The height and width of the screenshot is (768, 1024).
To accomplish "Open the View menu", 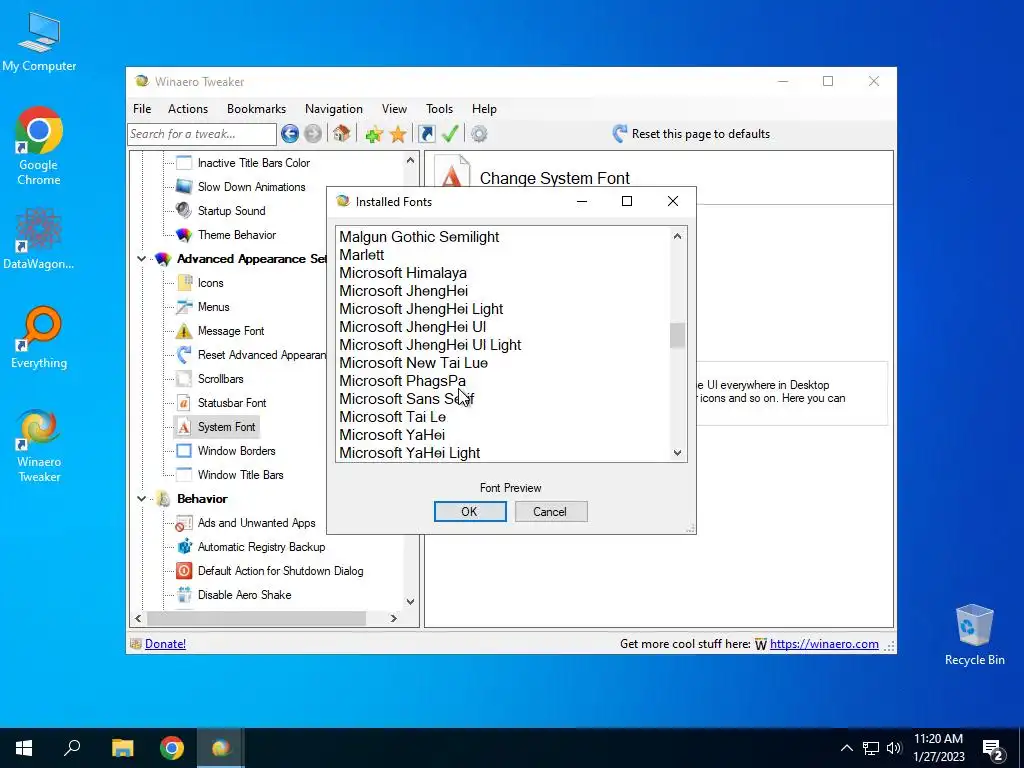I will click(x=394, y=109).
